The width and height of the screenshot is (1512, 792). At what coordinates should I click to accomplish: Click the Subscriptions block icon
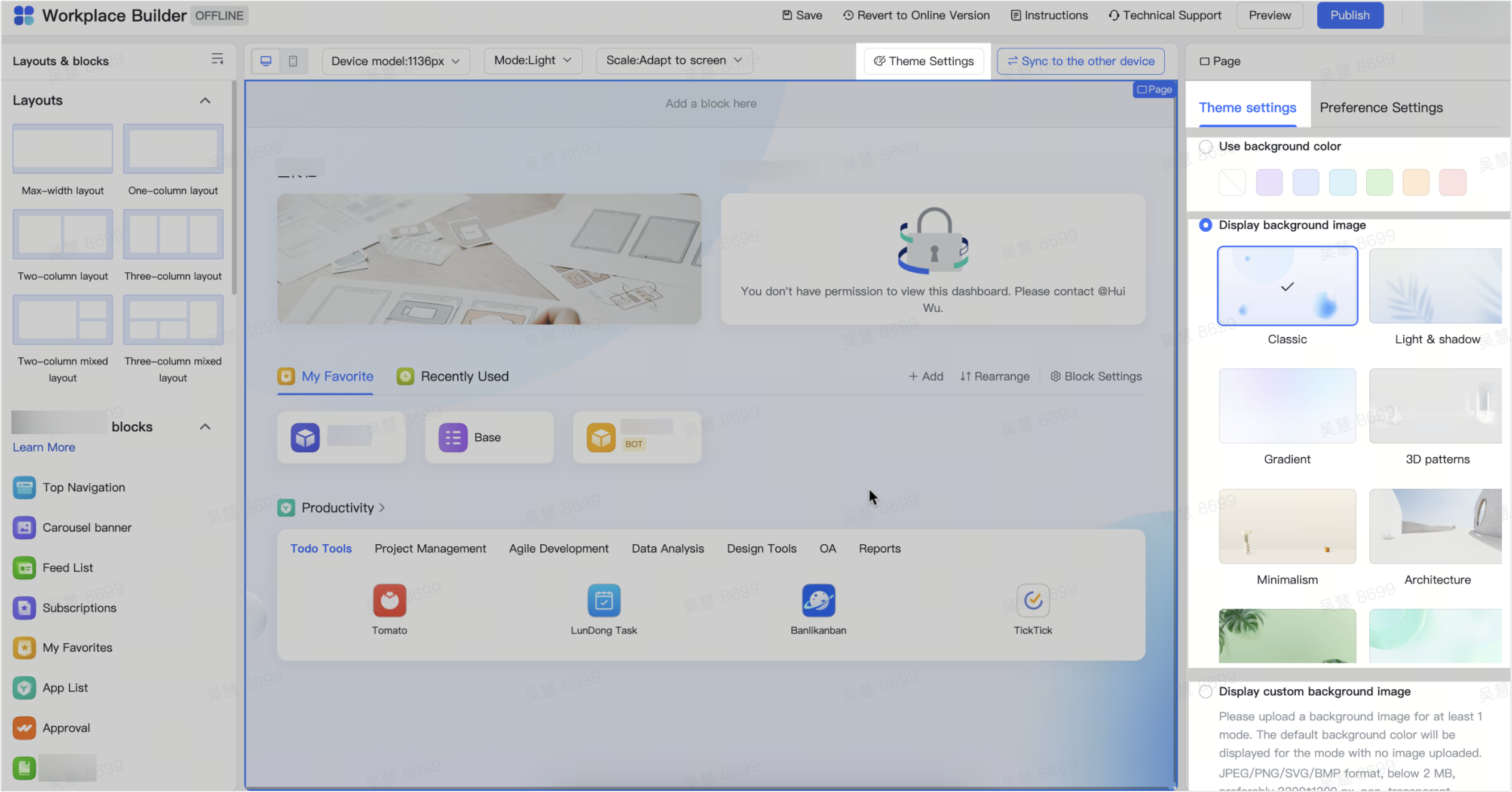24,607
